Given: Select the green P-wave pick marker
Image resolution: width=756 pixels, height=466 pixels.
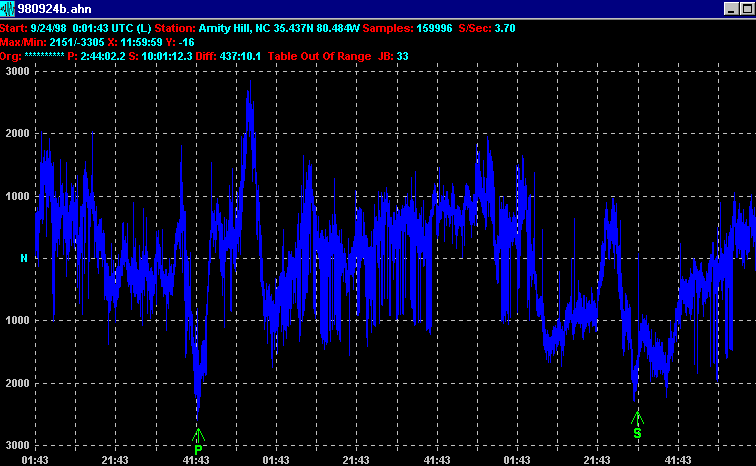Looking at the screenshot, I should (198, 442).
